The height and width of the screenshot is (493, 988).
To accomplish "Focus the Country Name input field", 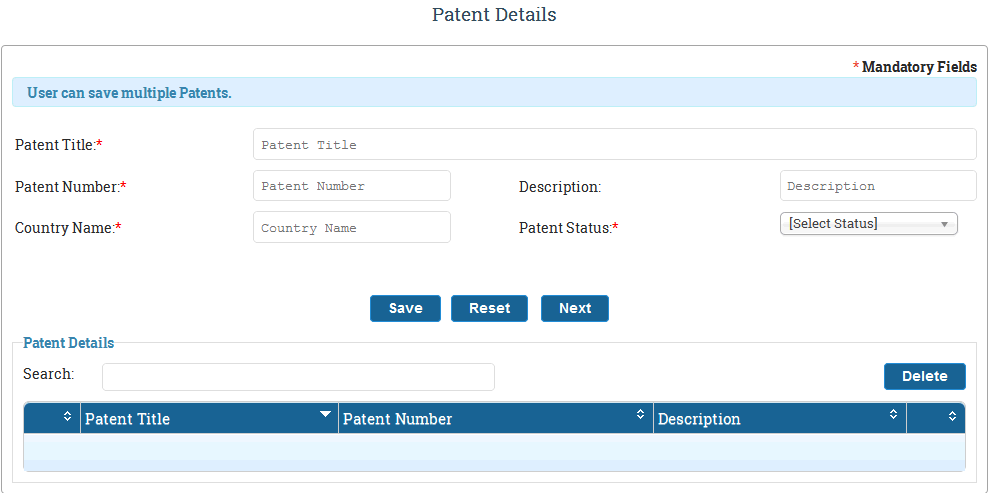I will [352, 228].
